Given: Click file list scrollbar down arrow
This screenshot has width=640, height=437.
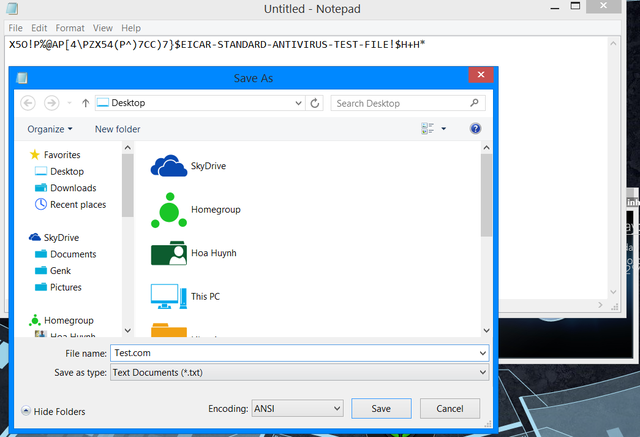Looking at the screenshot, I should [487, 331].
